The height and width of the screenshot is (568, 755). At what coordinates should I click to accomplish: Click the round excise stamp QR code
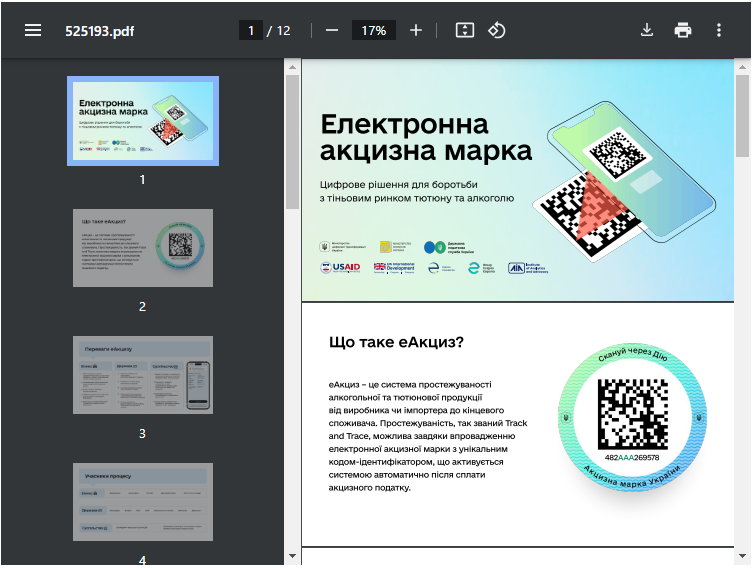click(x=632, y=414)
